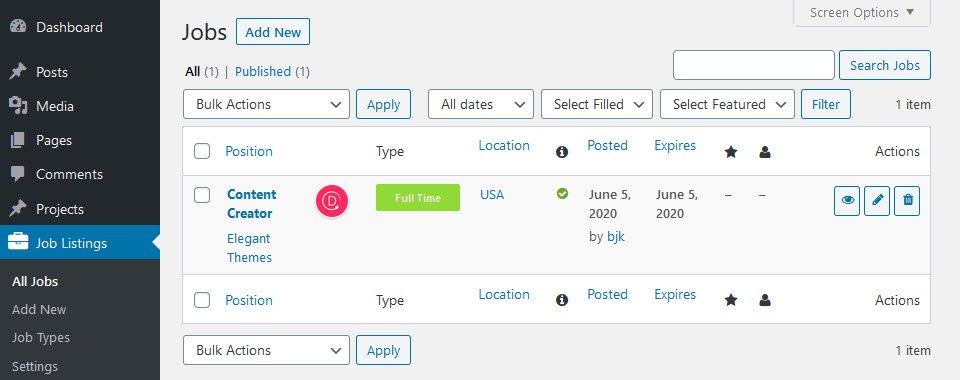Click inside the job search input field

(x=754, y=65)
